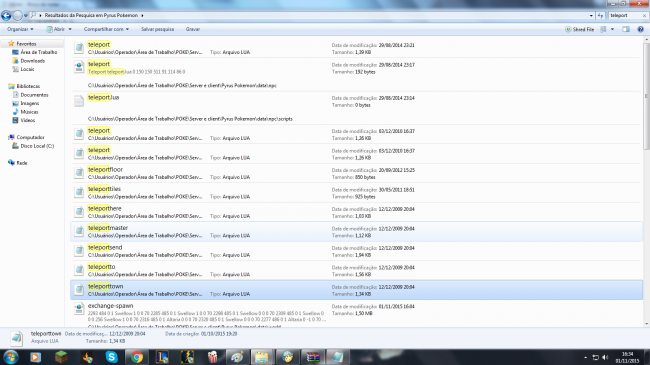Select the teleport result dated 02/12/2010
This screenshot has height=365, width=650.
point(356,134)
